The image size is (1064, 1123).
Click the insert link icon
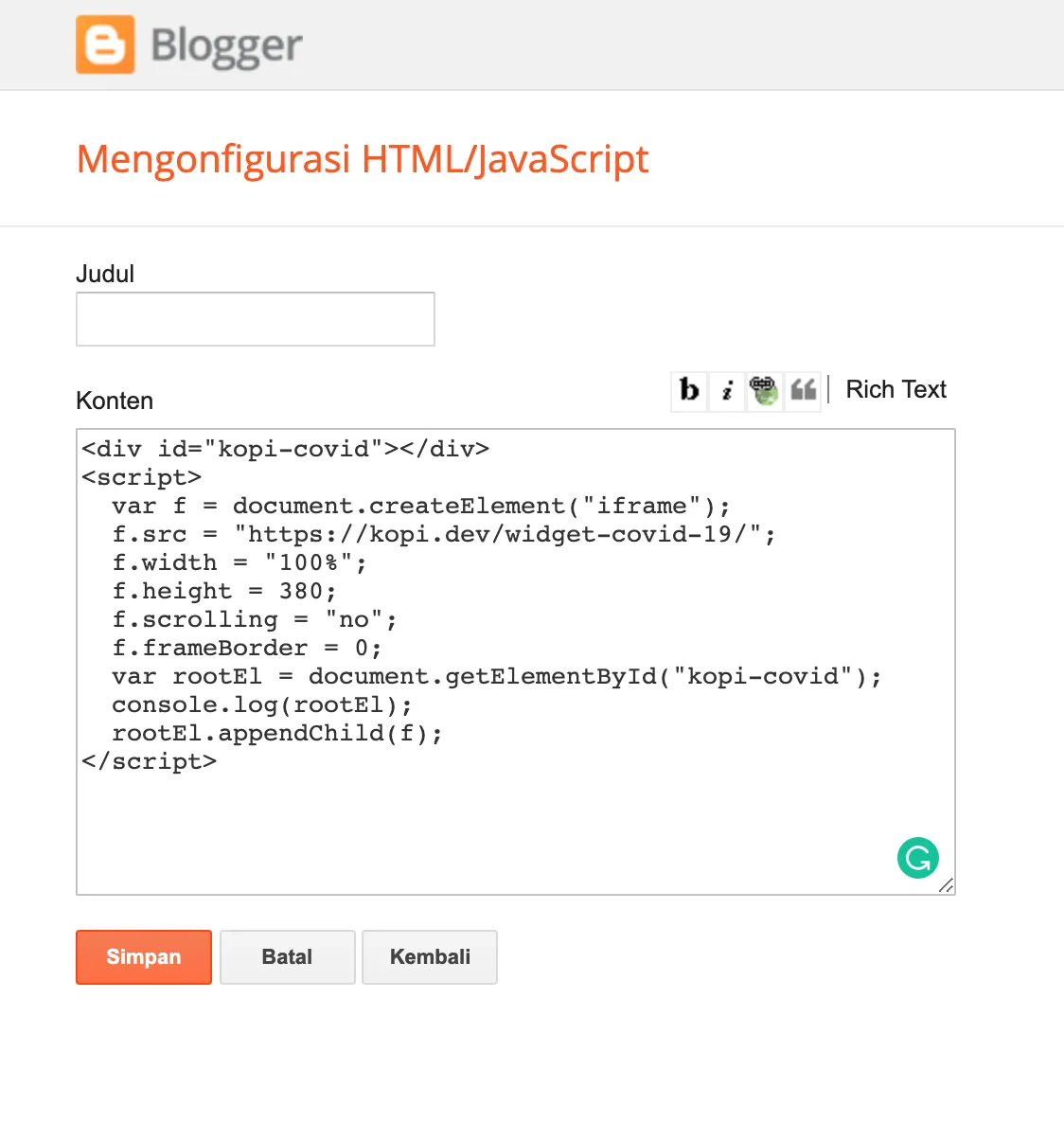click(x=764, y=390)
